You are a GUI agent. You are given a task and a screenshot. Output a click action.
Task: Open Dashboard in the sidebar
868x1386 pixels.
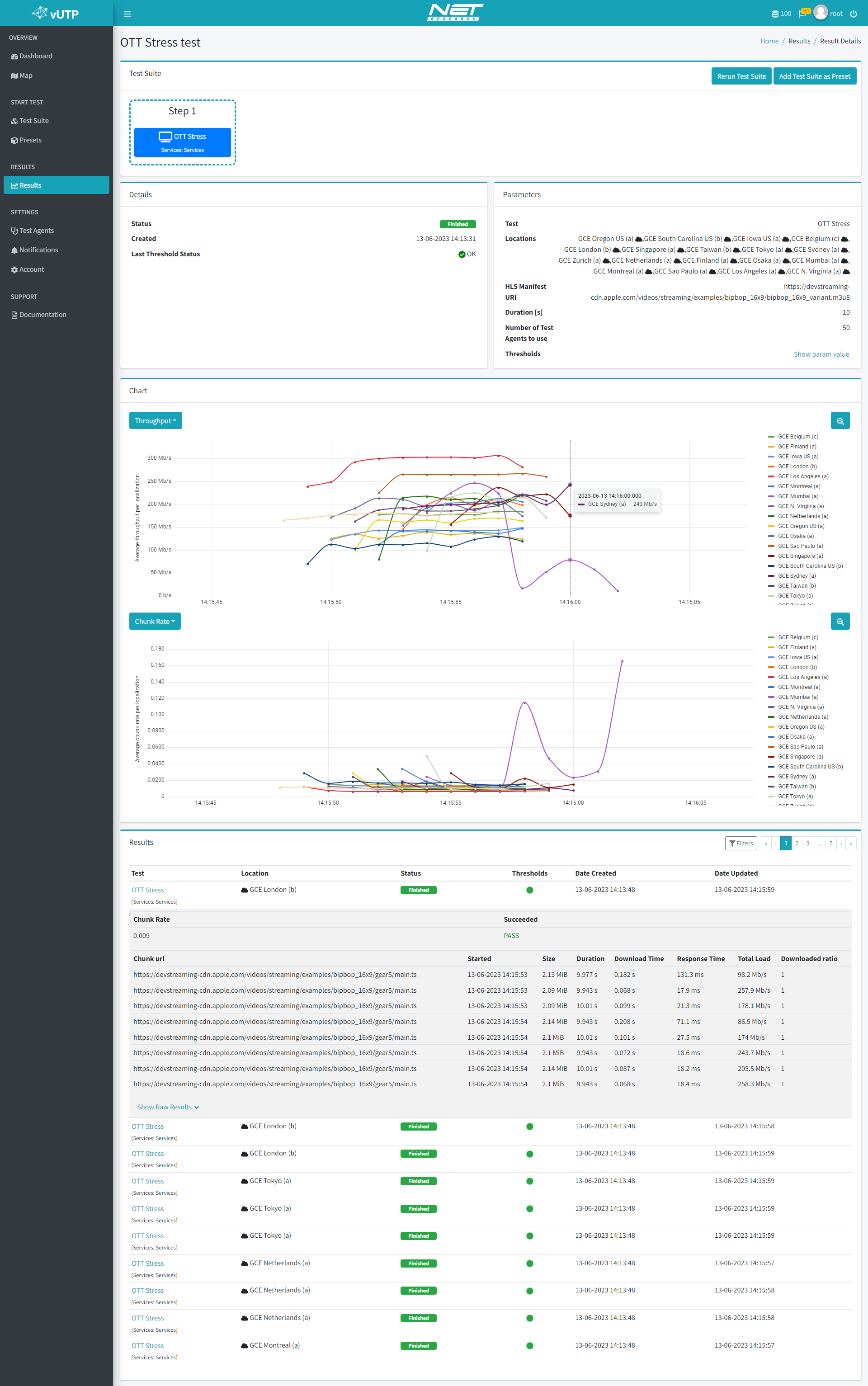56,56
